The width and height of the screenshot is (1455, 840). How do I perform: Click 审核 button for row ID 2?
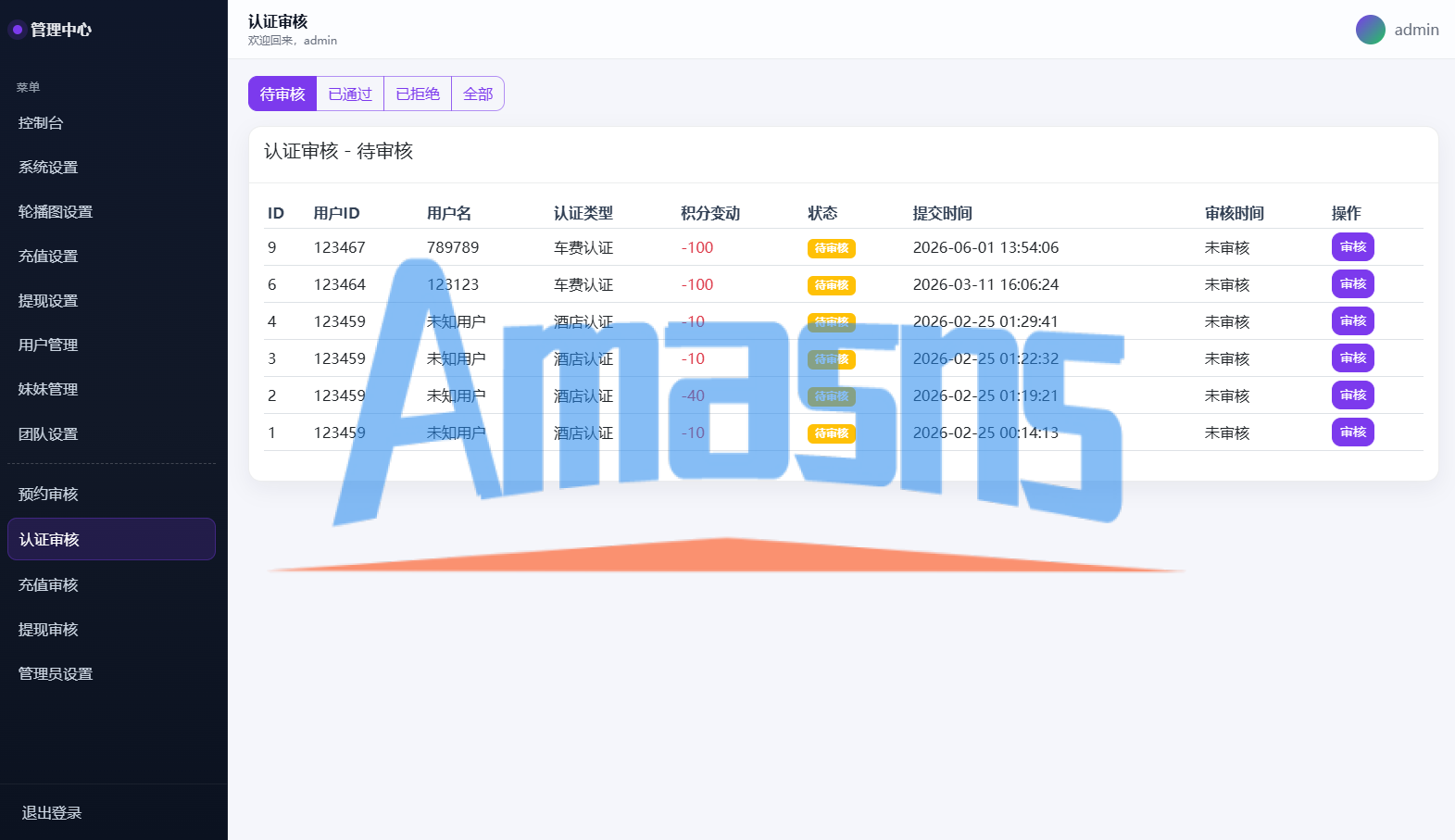coord(1353,395)
